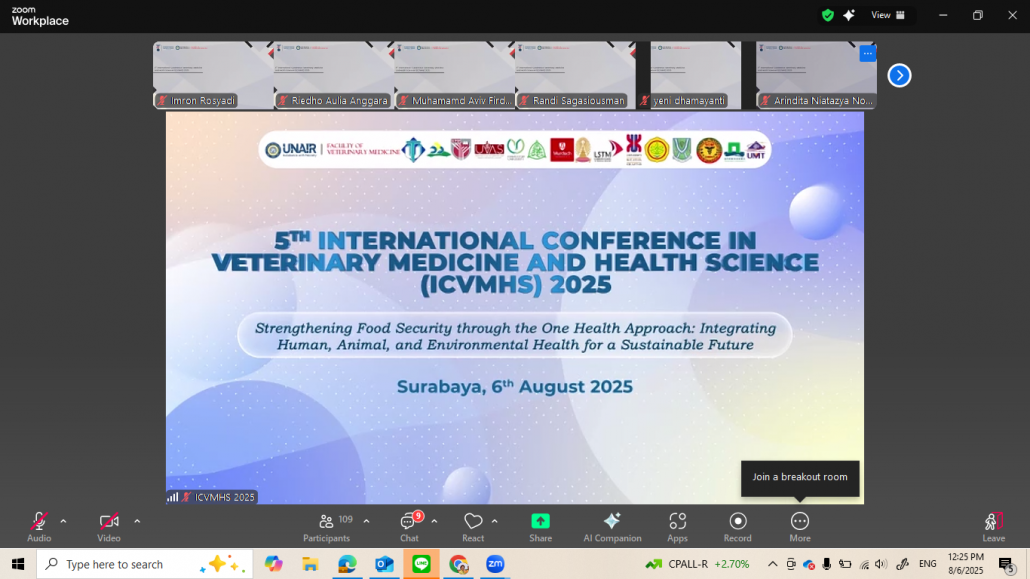This screenshot has width=1030, height=579.
Task: Open File Explorer from the taskbar
Action: coord(310,564)
